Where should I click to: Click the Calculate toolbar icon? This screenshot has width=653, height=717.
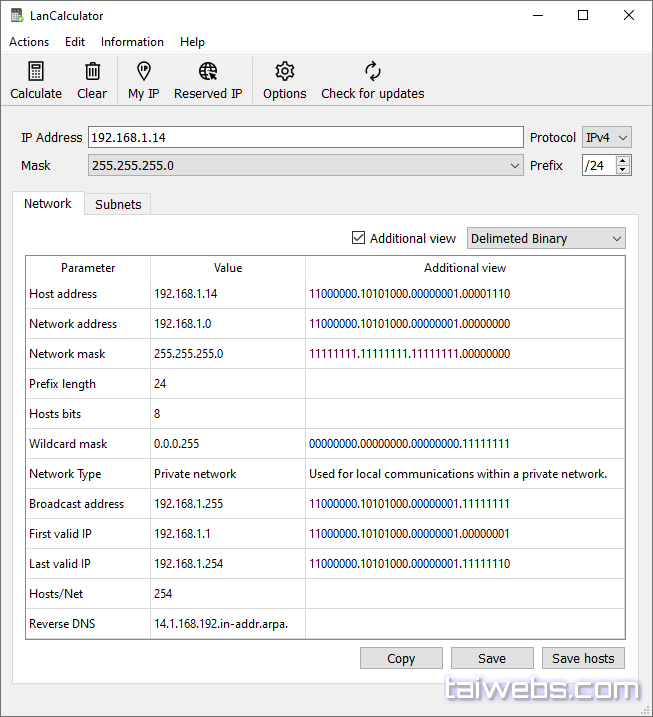point(36,72)
